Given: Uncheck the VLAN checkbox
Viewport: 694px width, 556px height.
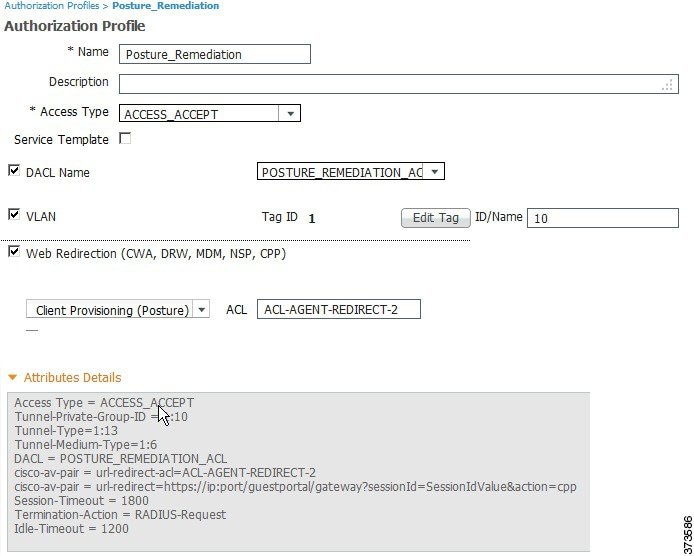Looking at the screenshot, I should [14, 215].
